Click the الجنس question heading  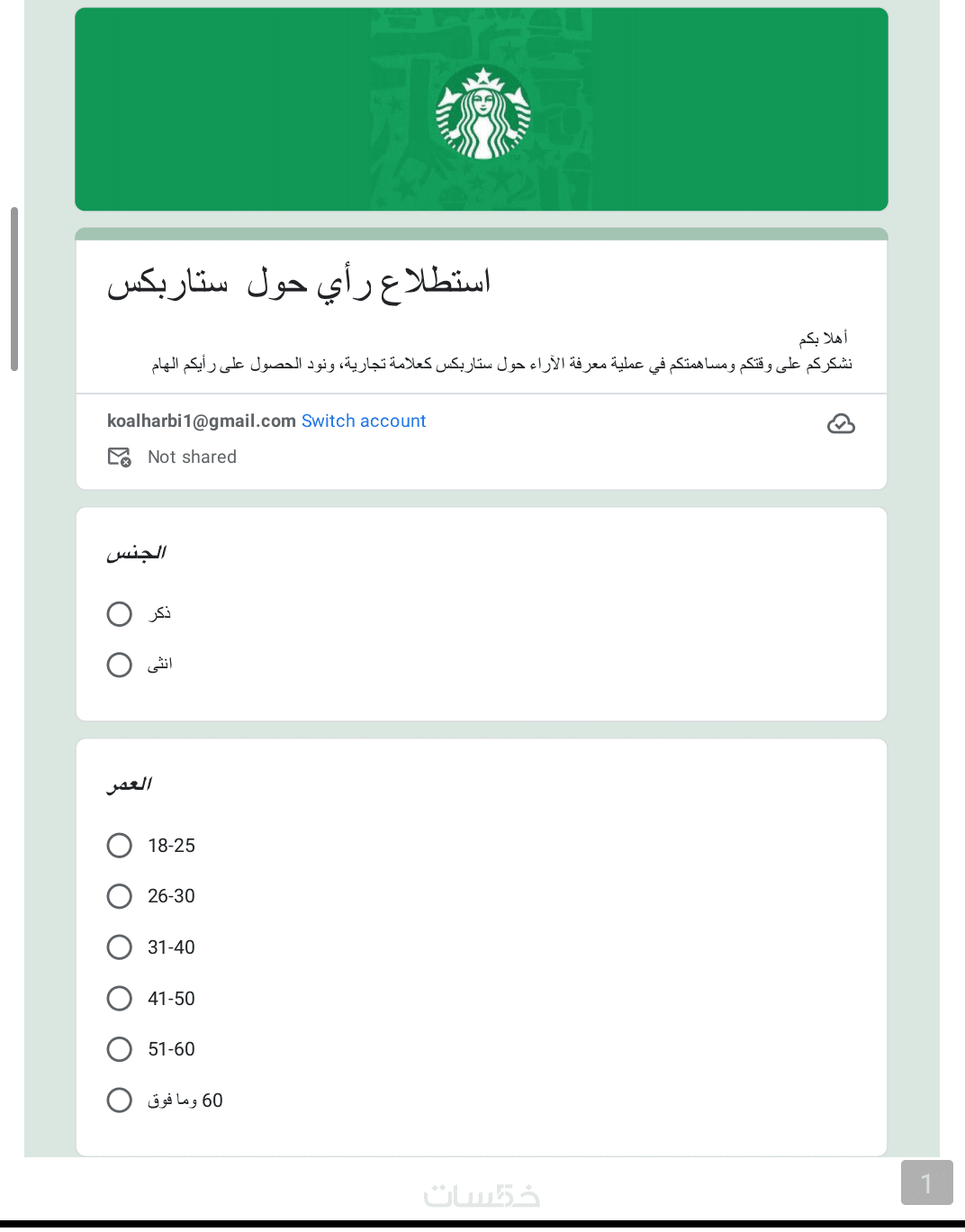tap(136, 553)
